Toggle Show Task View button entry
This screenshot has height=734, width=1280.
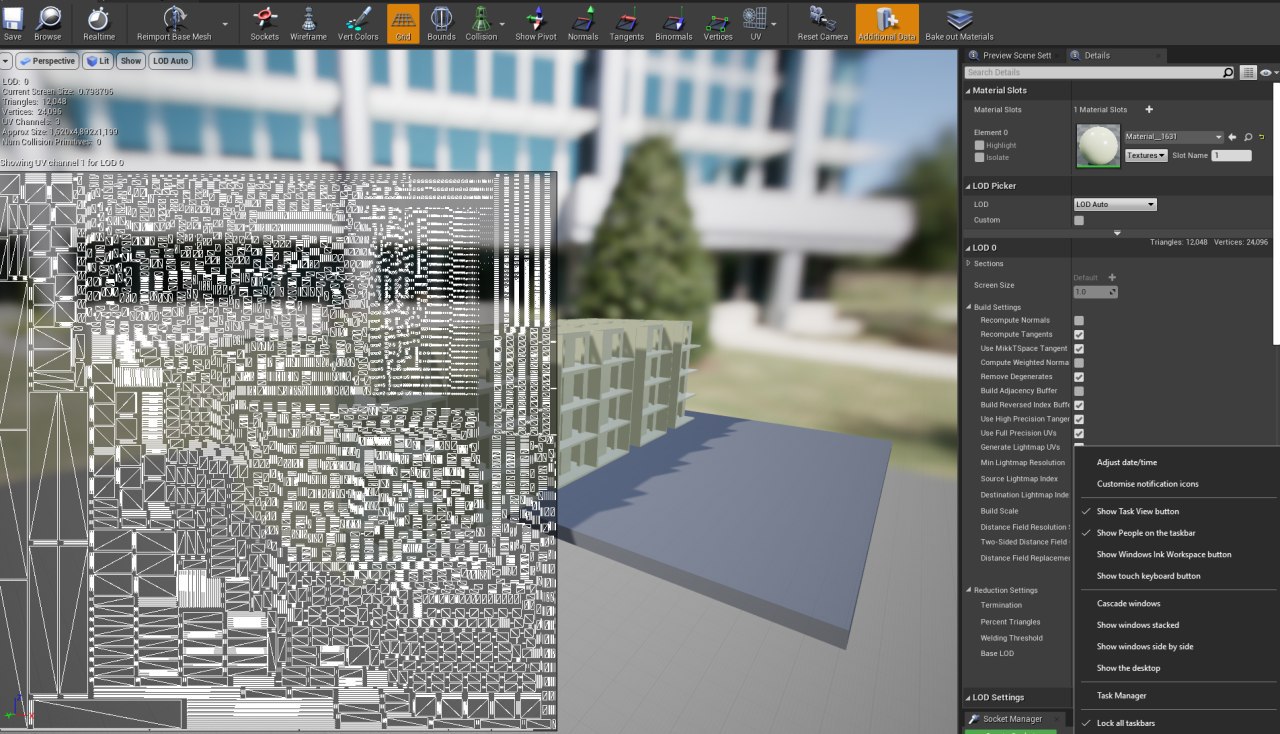click(1137, 511)
